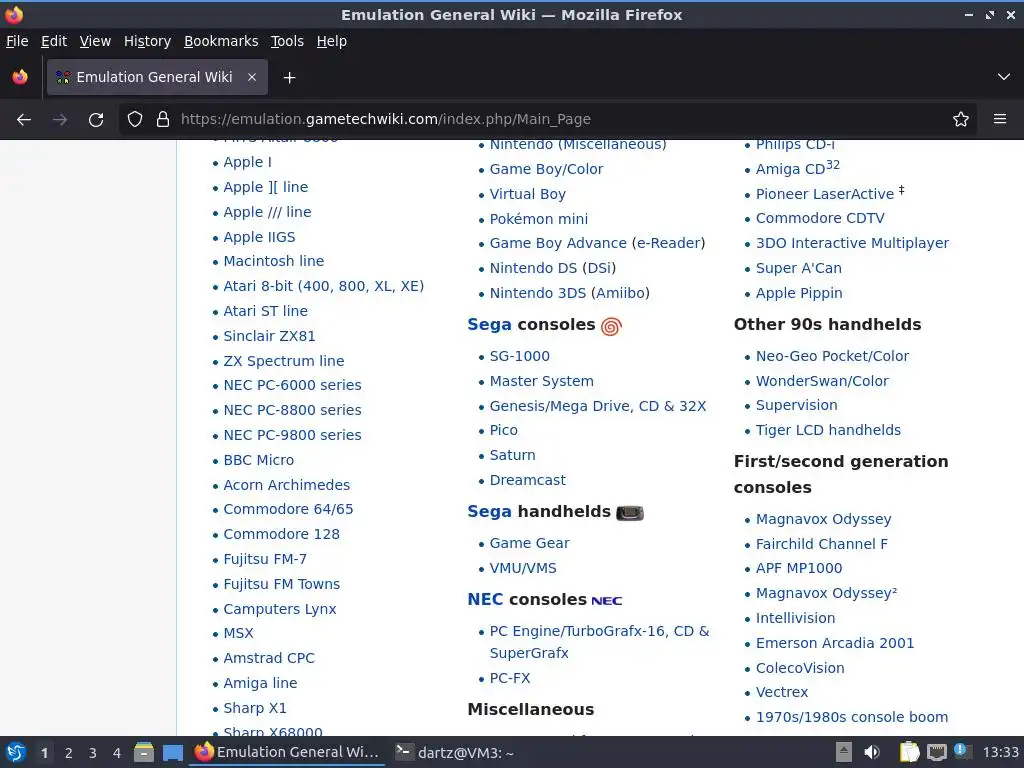Open the tracking protection shield icon
The width and height of the screenshot is (1024, 768).
(135, 120)
